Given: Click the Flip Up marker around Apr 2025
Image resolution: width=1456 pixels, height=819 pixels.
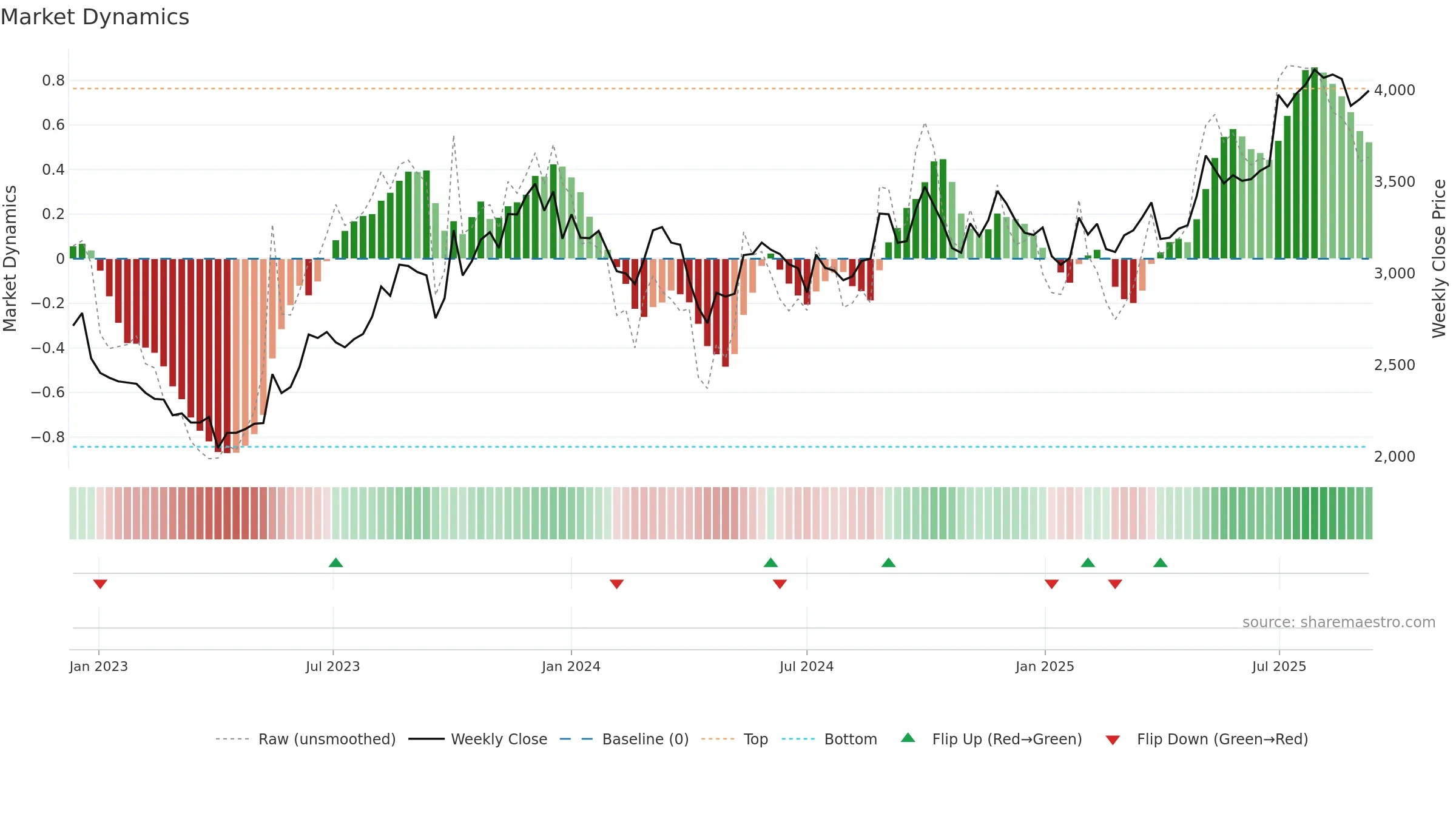Looking at the screenshot, I should coord(1160,562).
